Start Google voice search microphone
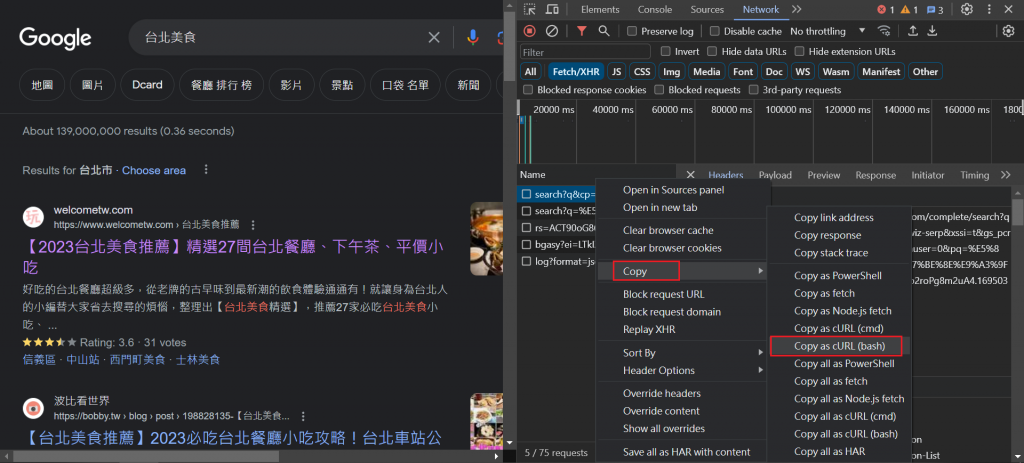 (x=473, y=38)
